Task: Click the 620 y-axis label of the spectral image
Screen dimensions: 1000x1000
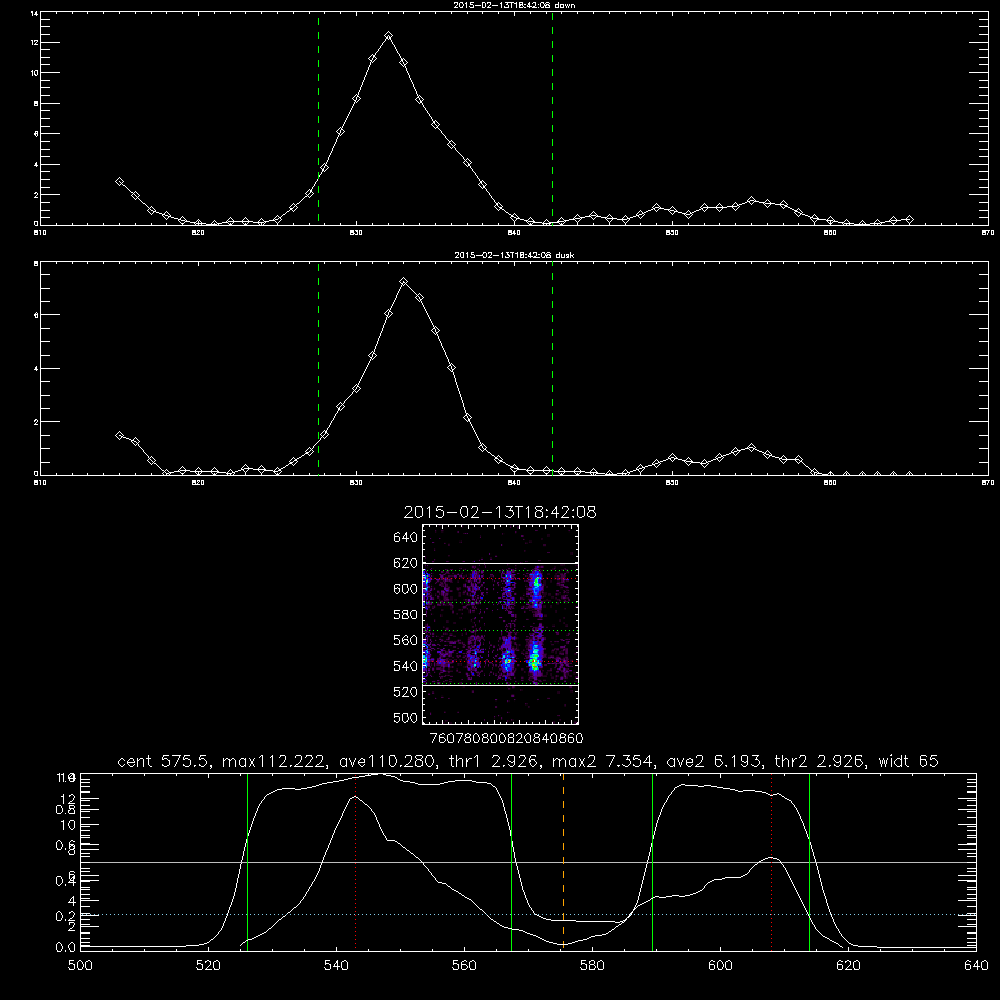Action: [405, 563]
